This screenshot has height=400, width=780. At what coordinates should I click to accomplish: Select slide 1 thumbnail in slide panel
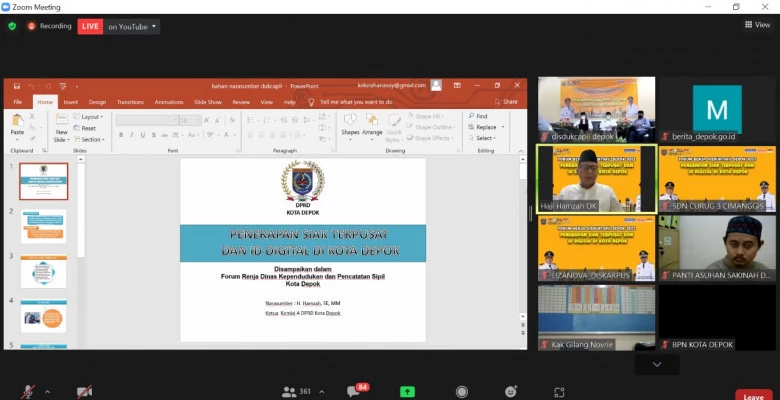point(44,181)
